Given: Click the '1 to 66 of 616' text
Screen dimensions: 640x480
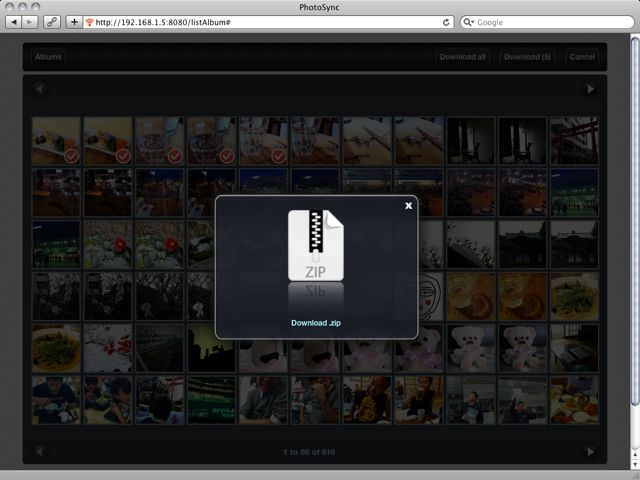Looking at the screenshot, I should 309,452.
